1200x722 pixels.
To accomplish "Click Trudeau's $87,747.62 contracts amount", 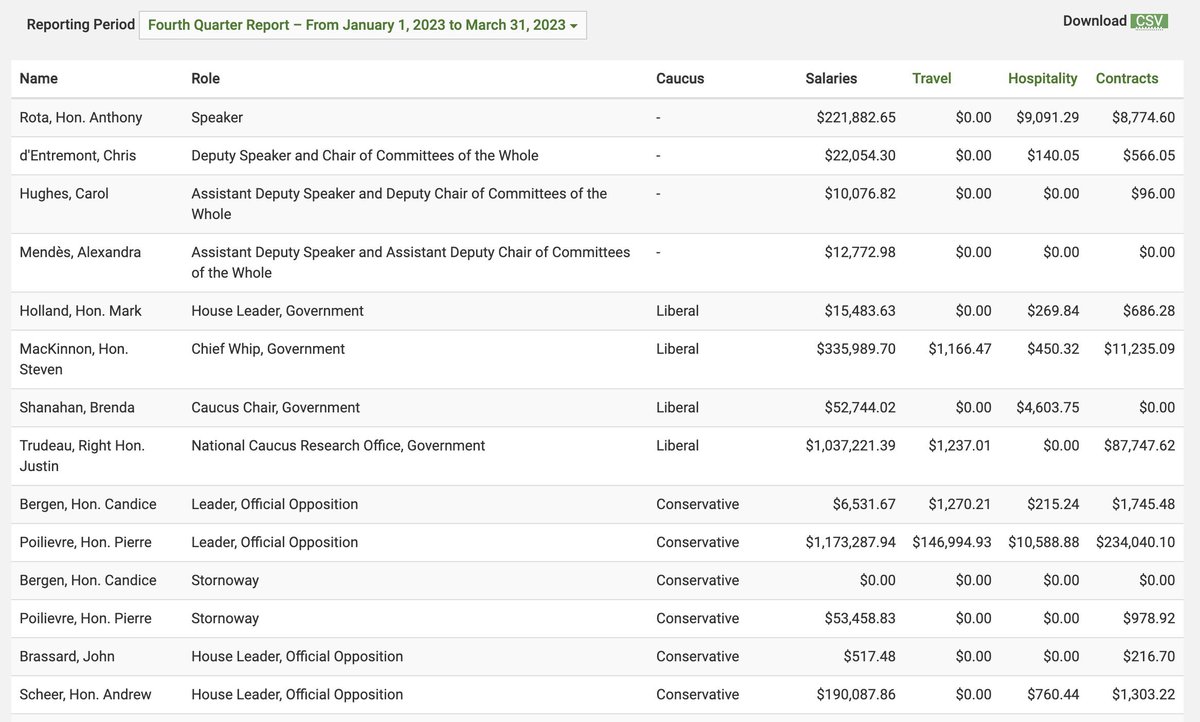I will click(1136, 446).
